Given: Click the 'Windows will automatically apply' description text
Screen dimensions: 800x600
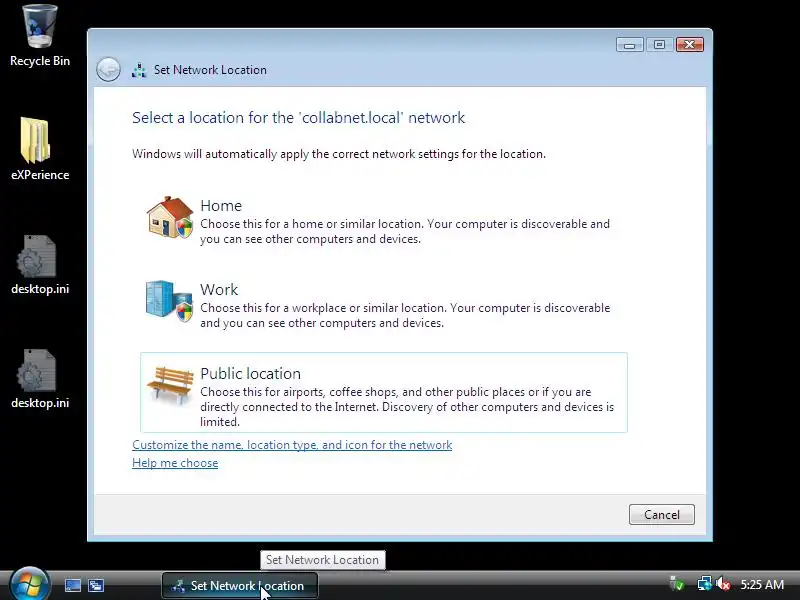Looking at the screenshot, I should tap(339, 154).
